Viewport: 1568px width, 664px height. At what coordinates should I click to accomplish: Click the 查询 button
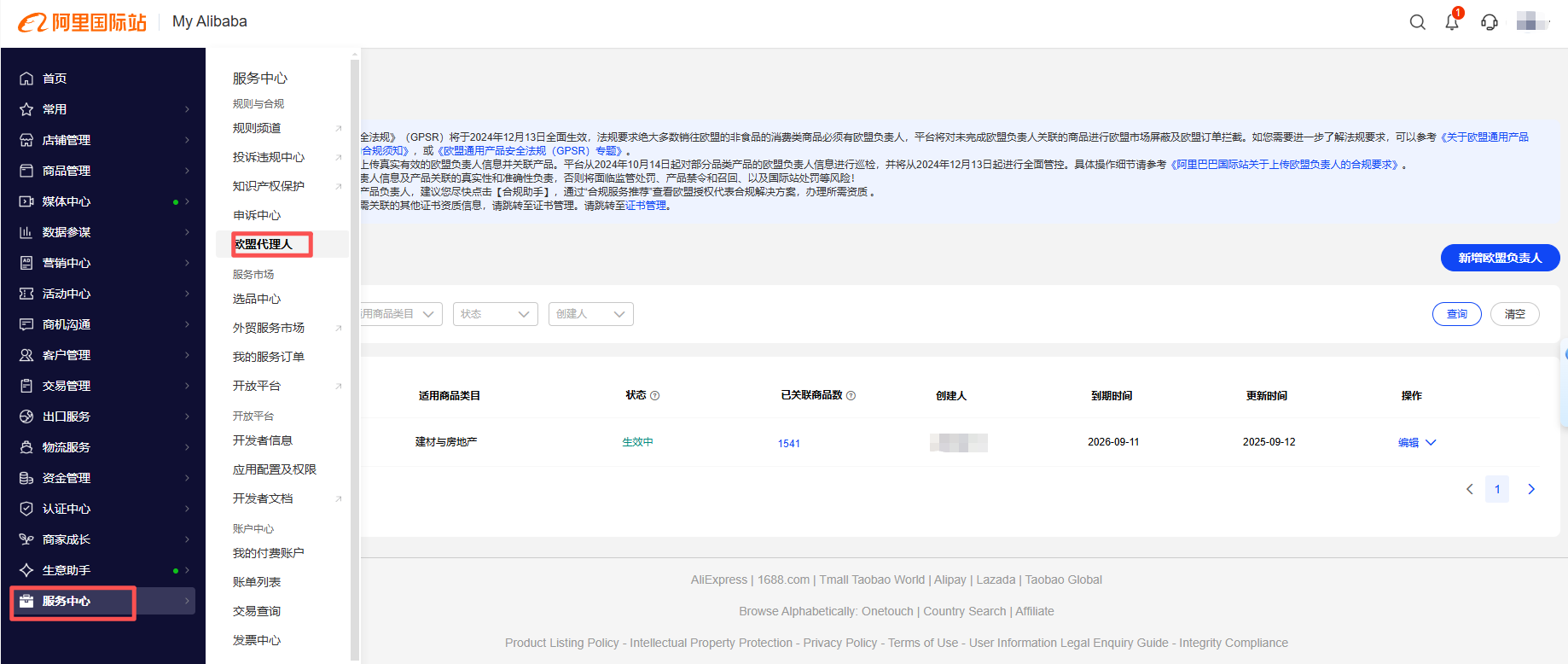coord(1456,314)
